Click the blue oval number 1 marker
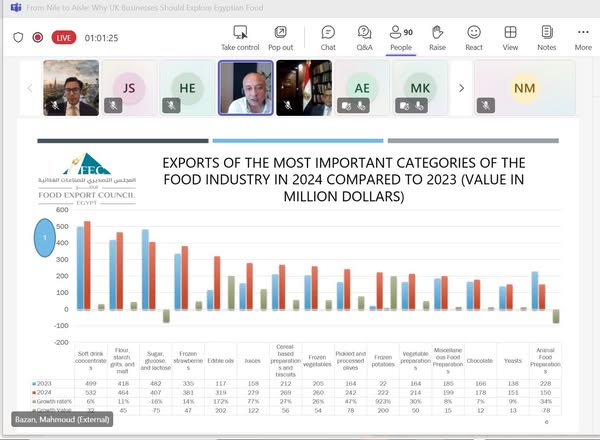 [44, 237]
